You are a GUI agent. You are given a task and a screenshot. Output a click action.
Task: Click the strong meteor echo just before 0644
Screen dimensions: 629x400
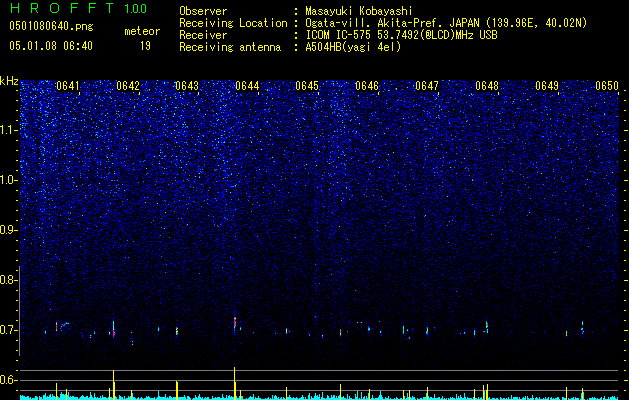pos(235,323)
